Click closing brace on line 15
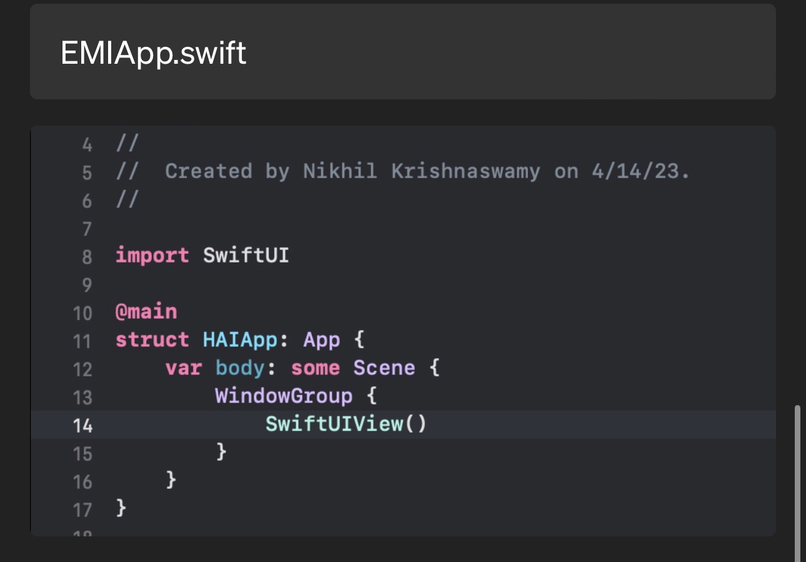Image resolution: width=806 pixels, height=562 pixels. tap(221, 452)
